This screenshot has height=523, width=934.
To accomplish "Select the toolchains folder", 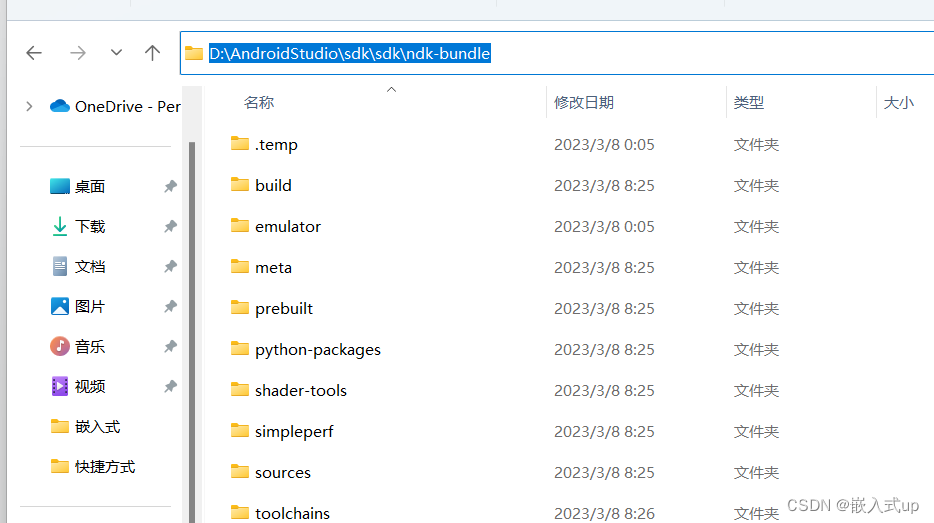I will pos(292,513).
